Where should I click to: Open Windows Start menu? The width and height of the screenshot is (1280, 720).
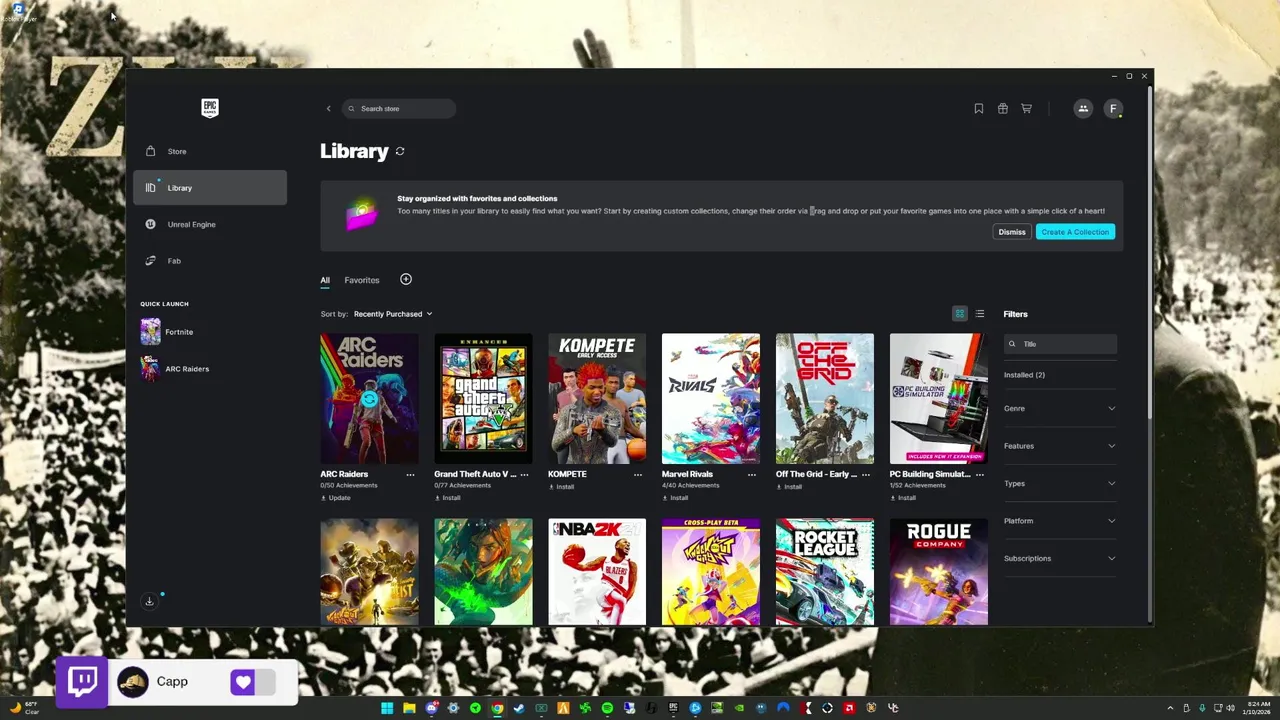pyautogui.click(x=387, y=709)
